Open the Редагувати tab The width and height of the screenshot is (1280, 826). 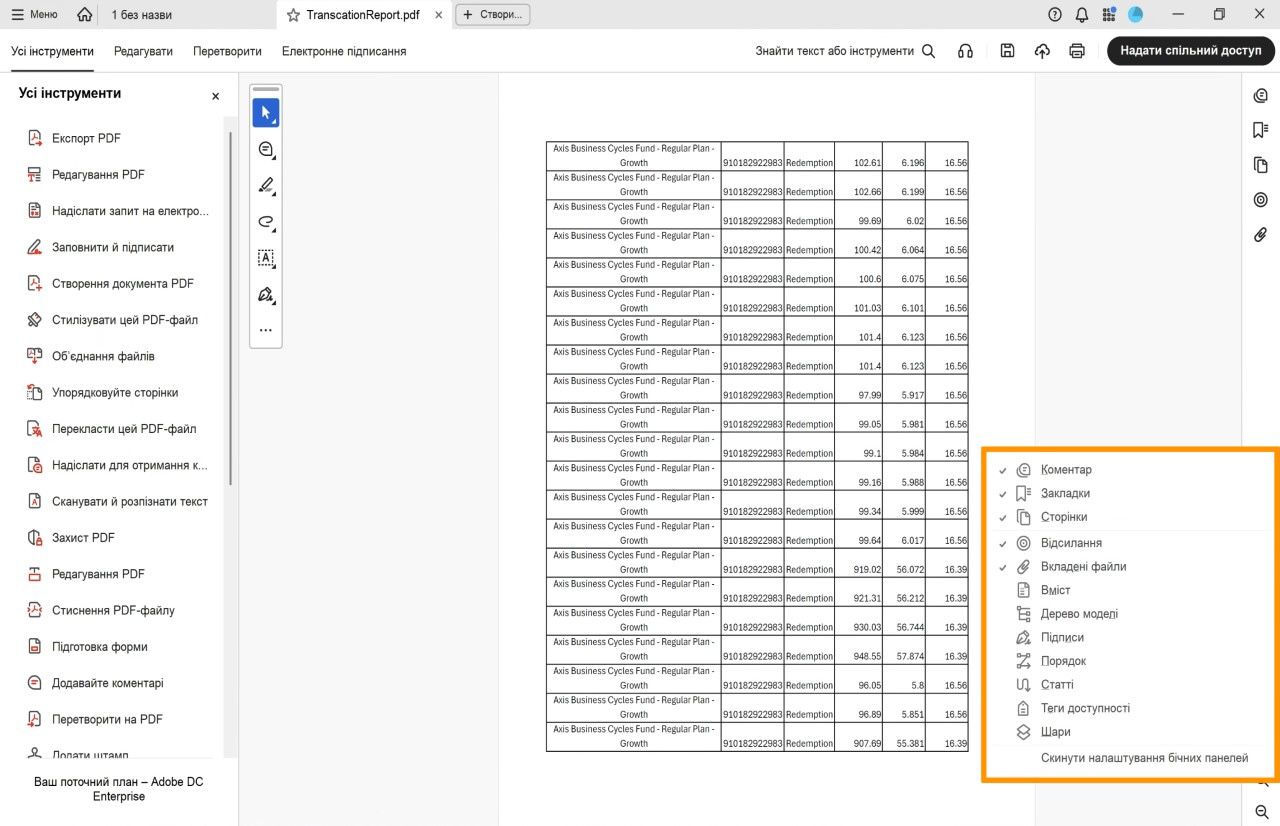tap(143, 51)
